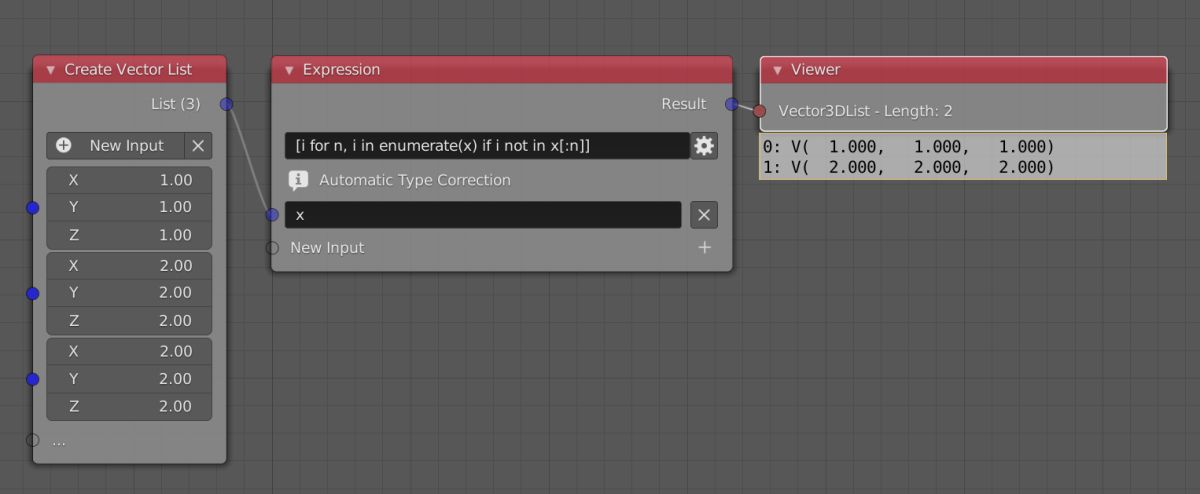Click first vector's Z value 1.00
Image resolution: width=1200 pixels, height=494 pixels.
point(129,235)
